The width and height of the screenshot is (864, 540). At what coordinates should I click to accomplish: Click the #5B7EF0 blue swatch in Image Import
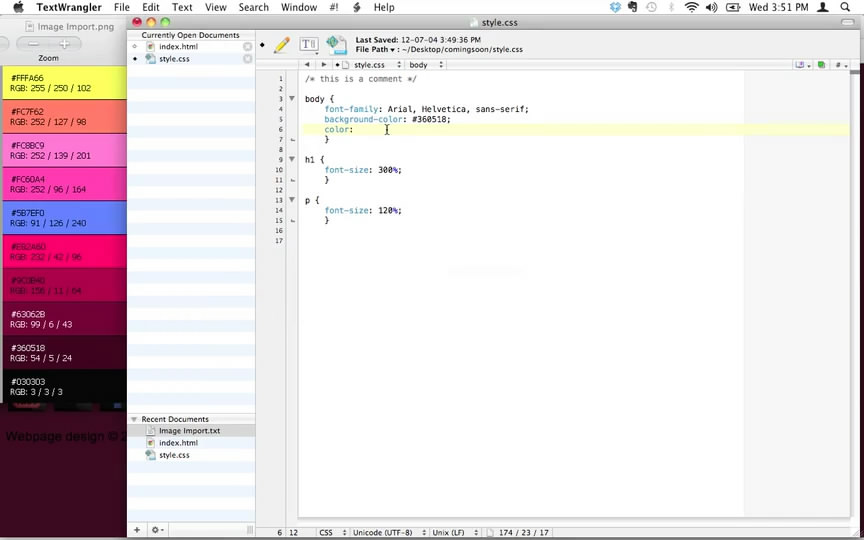tap(64, 218)
